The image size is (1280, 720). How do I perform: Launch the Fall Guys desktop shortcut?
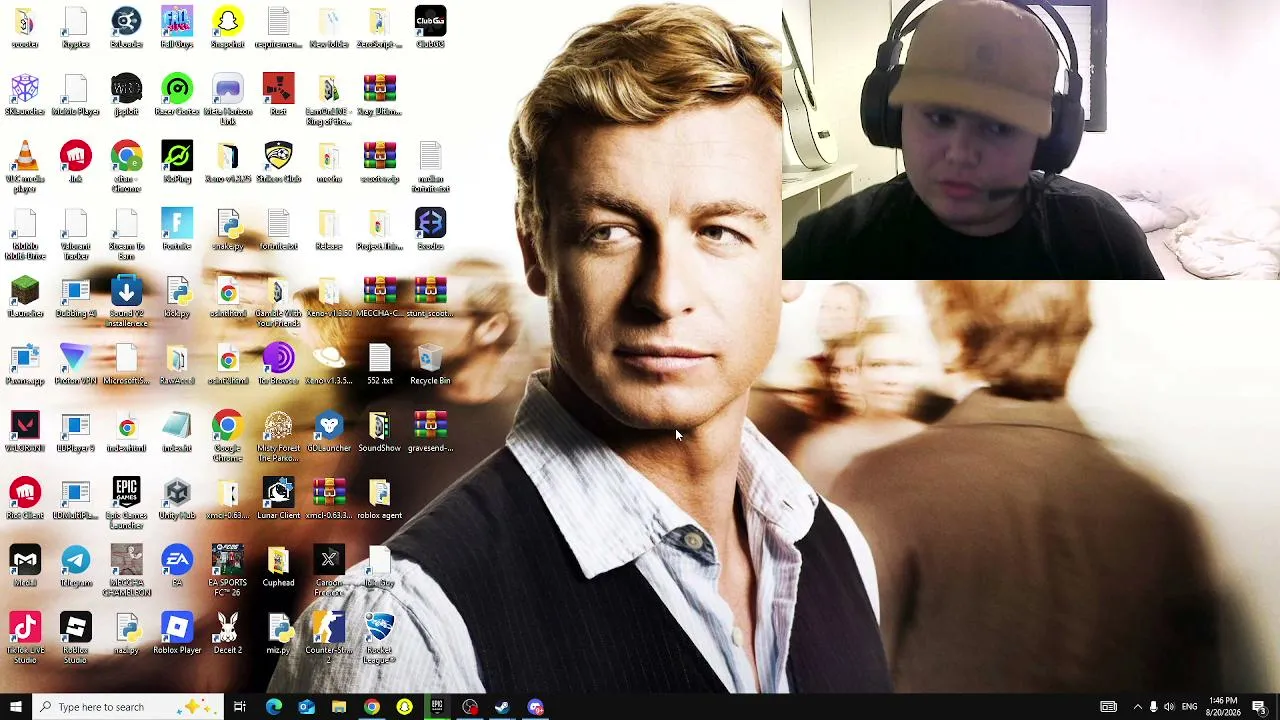tap(177, 28)
